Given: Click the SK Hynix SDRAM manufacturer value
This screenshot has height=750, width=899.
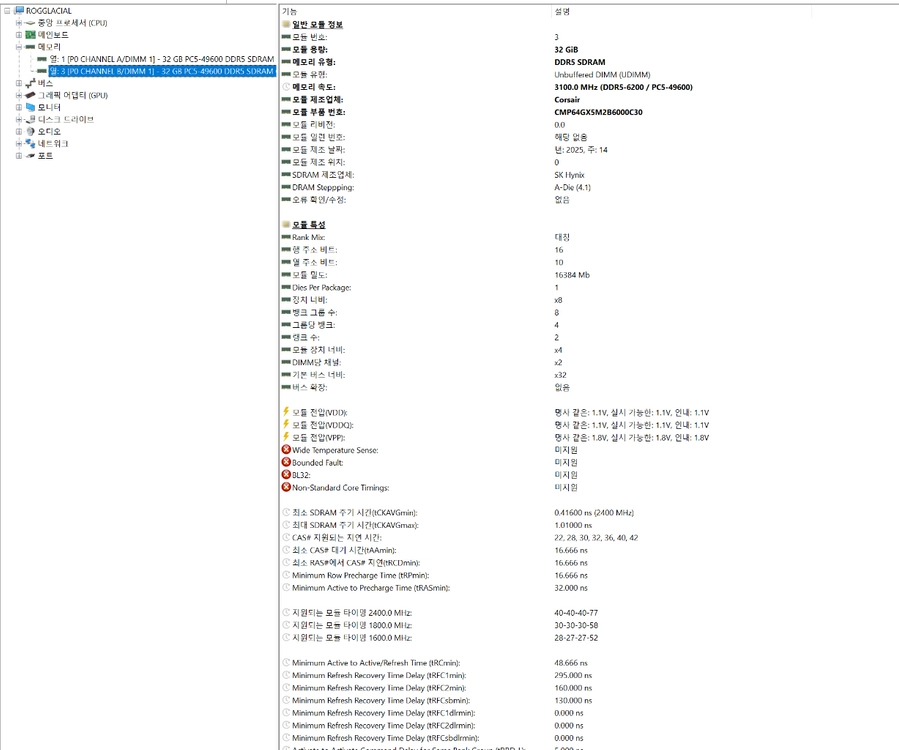Looking at the screenshot, I should (569, 175).
